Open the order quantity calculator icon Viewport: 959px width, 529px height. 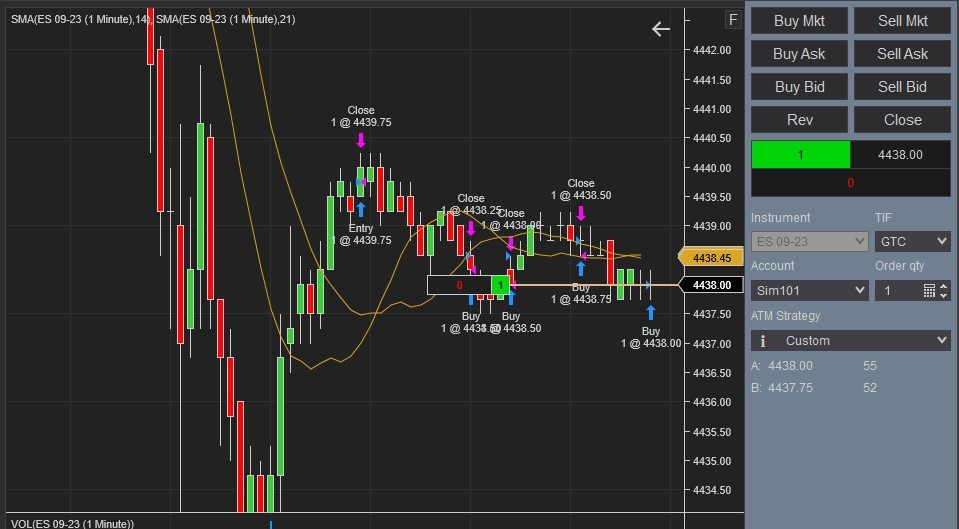[929, 290]
